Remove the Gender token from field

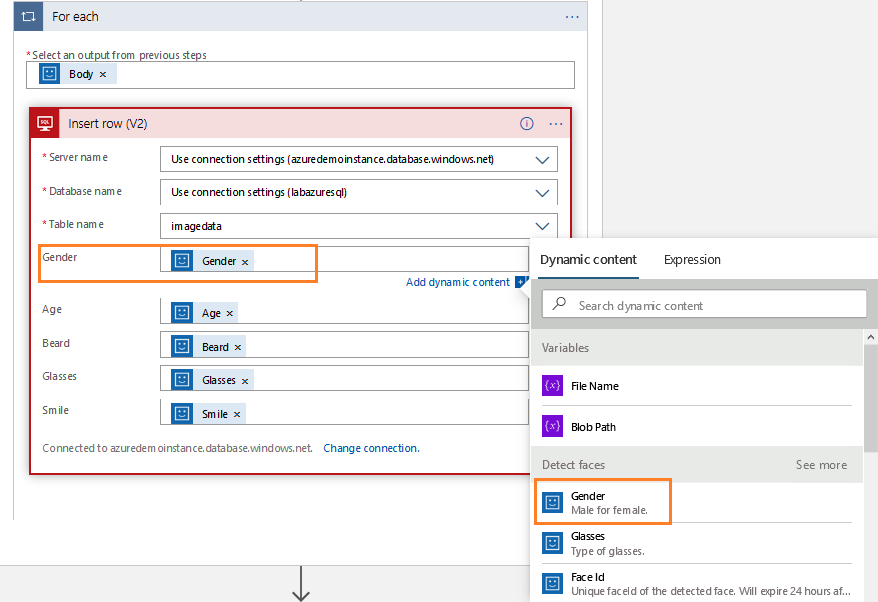click(x=245, y=262)
